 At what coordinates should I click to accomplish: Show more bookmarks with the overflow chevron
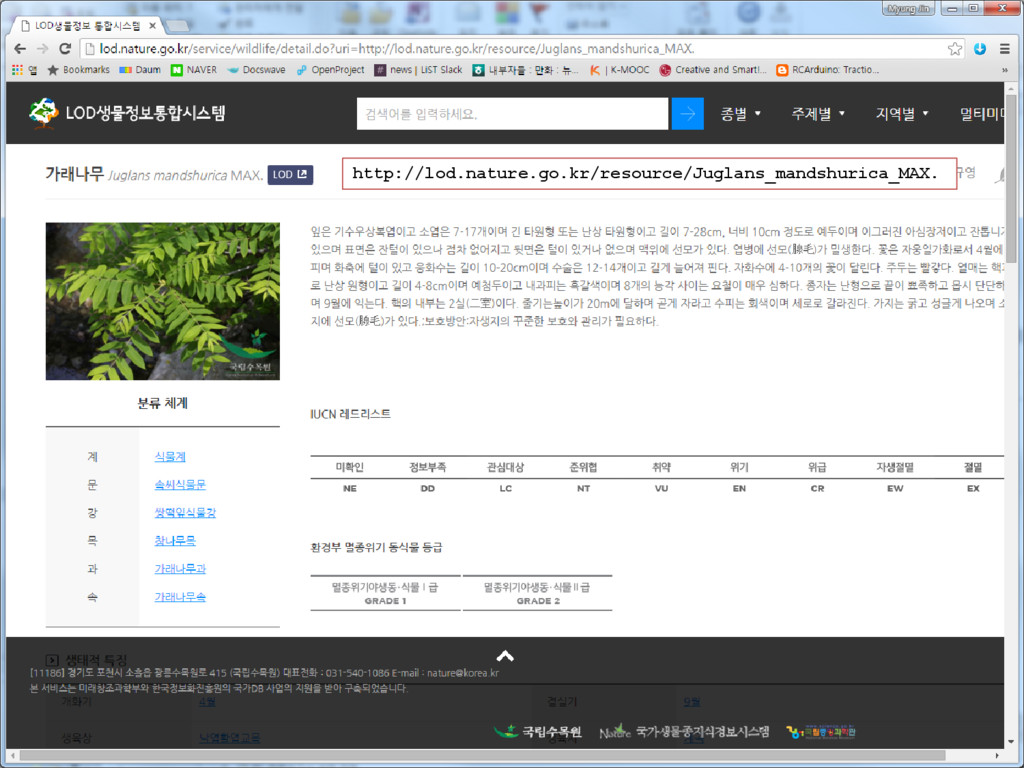1004,69
